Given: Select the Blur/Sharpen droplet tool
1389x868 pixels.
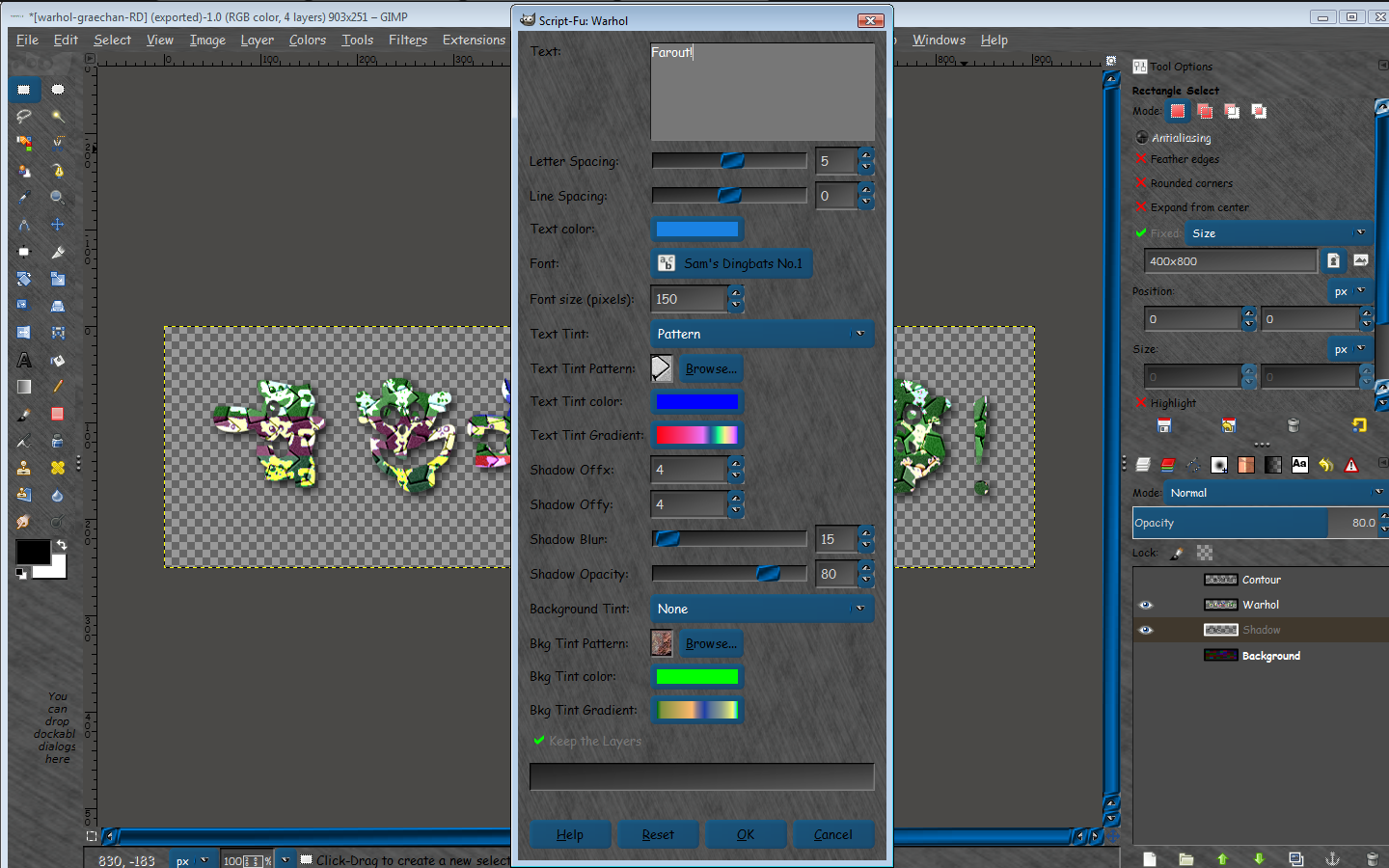Looking at the screenshot, I should point(58,495).
